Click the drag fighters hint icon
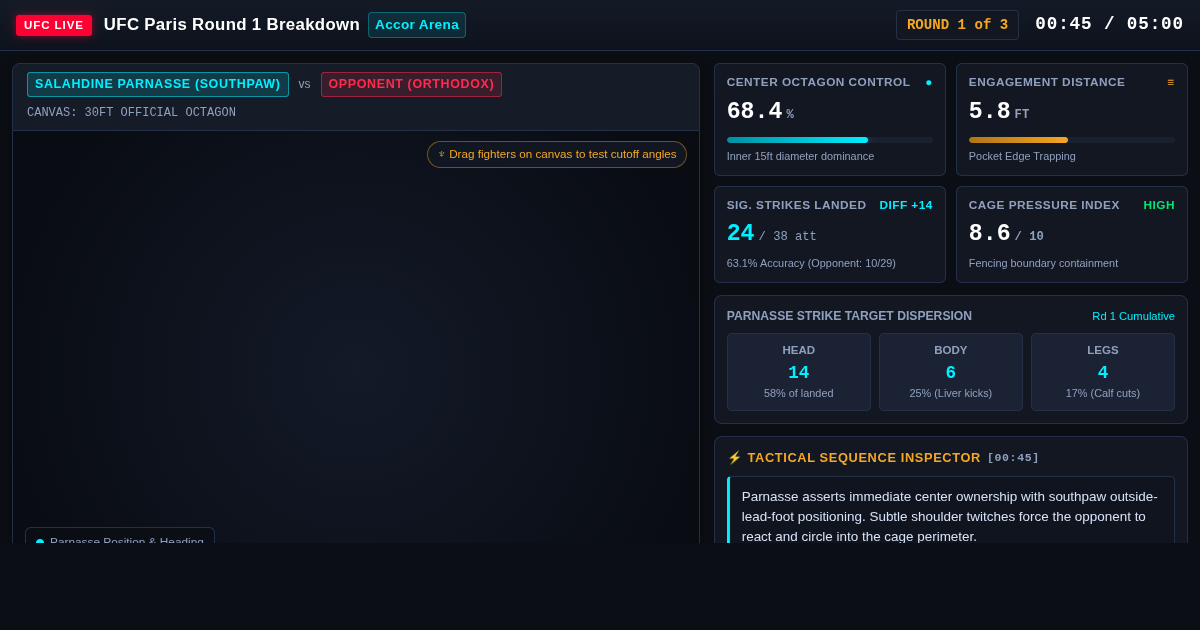Viewport: 1200px width, 630px height. [x=442, y=154]
